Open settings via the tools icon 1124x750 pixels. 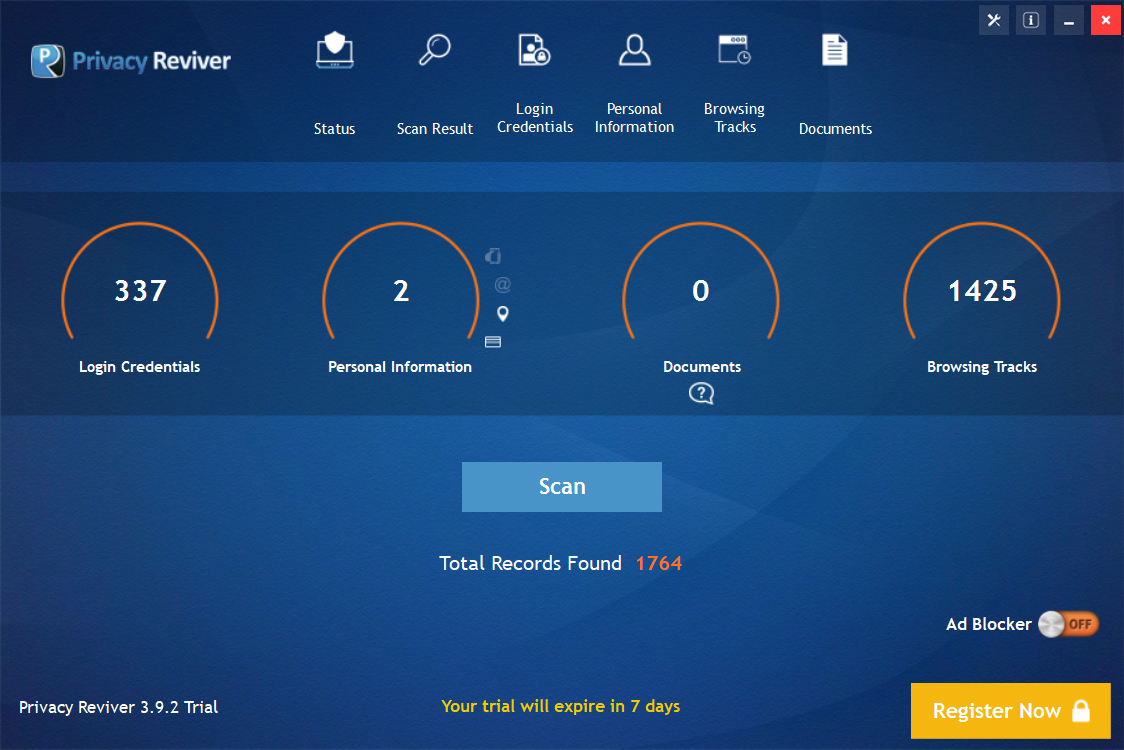tap(994, 20)
